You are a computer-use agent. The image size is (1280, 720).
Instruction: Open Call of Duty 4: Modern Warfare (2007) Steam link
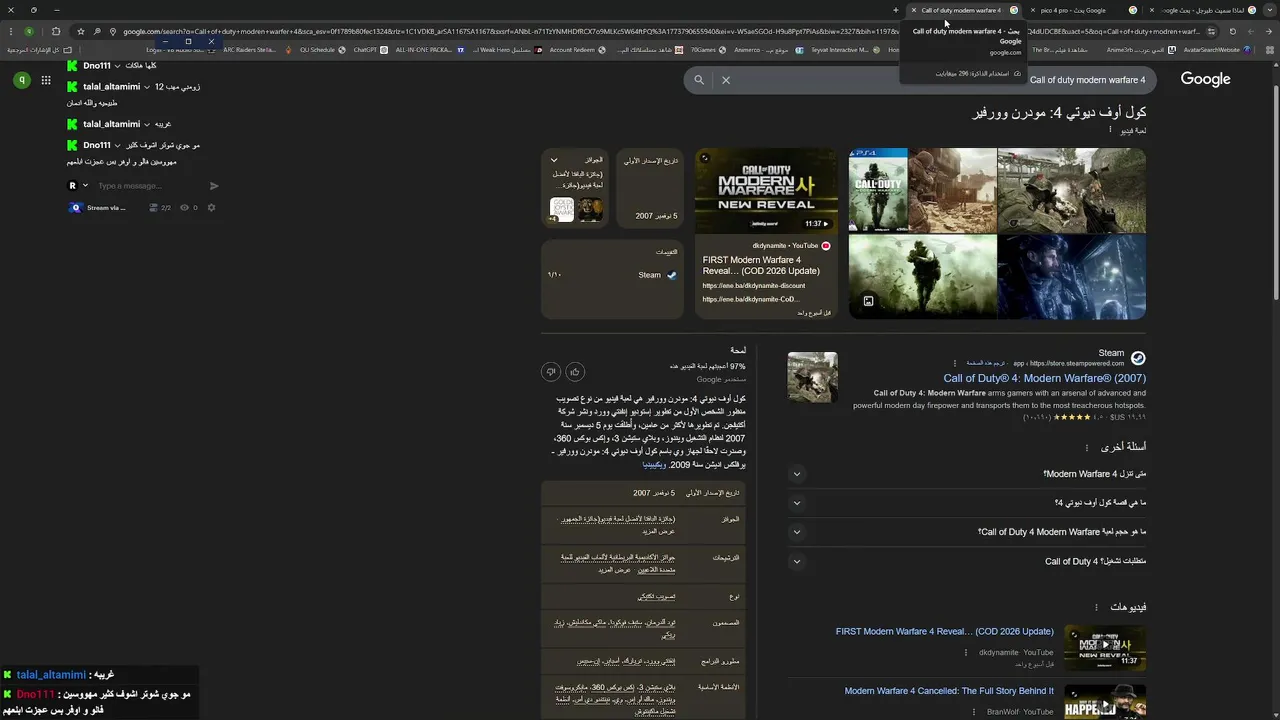click(1044, 378)
